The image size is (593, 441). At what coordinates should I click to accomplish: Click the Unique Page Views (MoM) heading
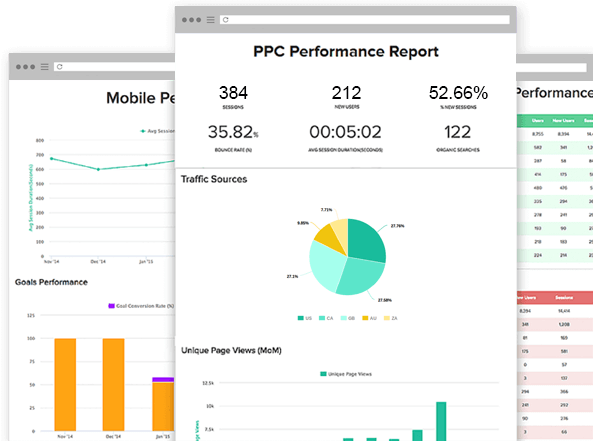231,350
